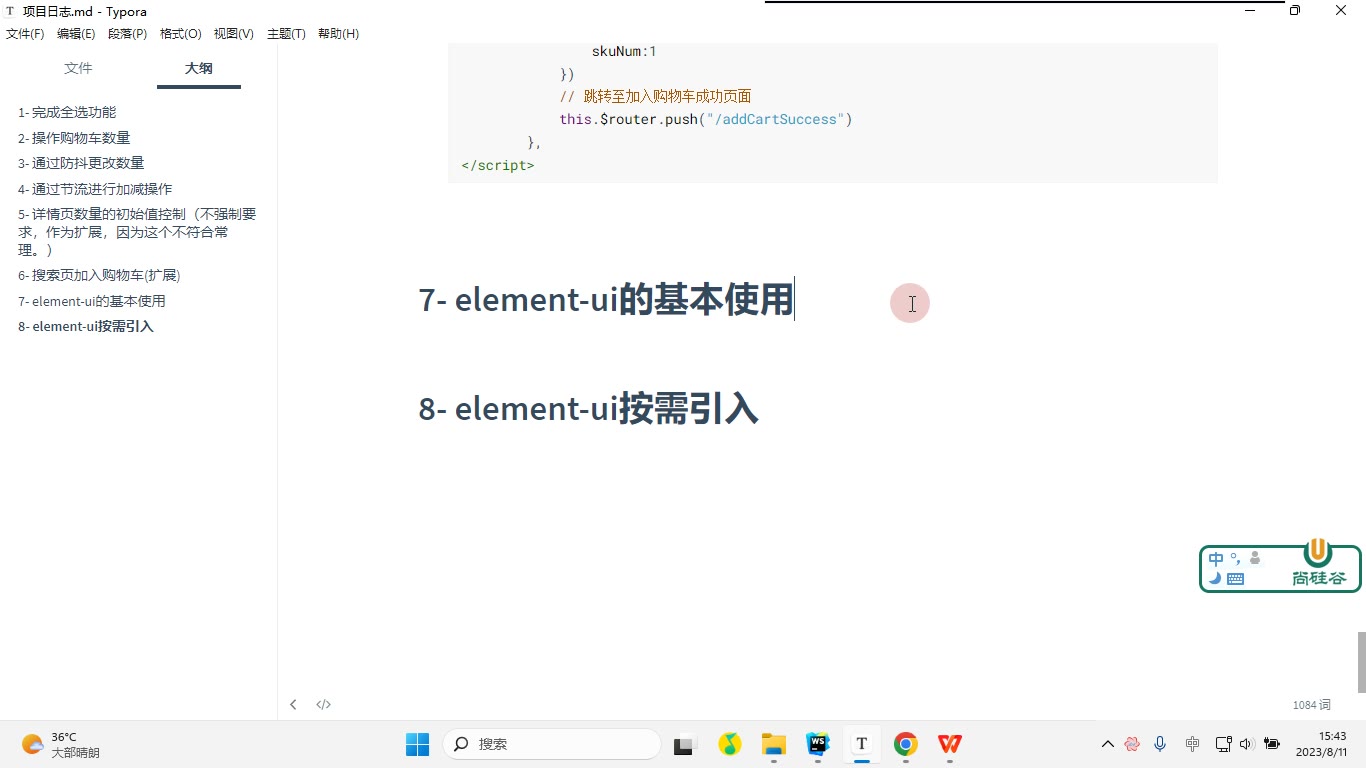The height and width of the screenshot is (768, 1366).
Task: Open WebStorm from the taskbar
Action: (818, 744)
